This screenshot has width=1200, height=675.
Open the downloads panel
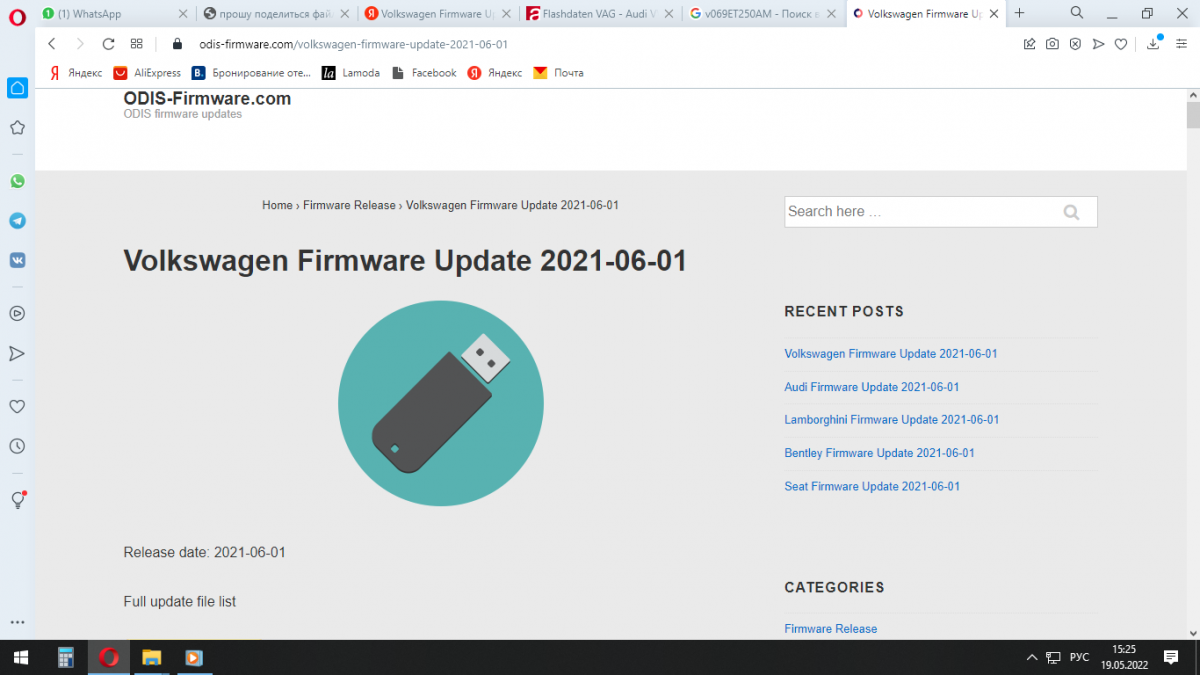coord(1154,44)
